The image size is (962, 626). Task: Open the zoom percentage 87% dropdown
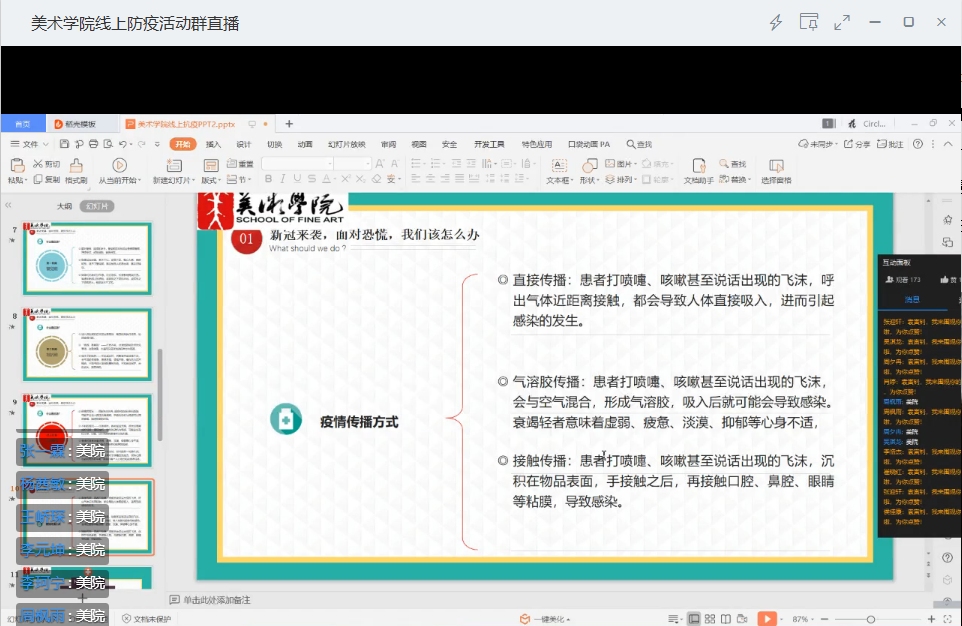(802, 619)
